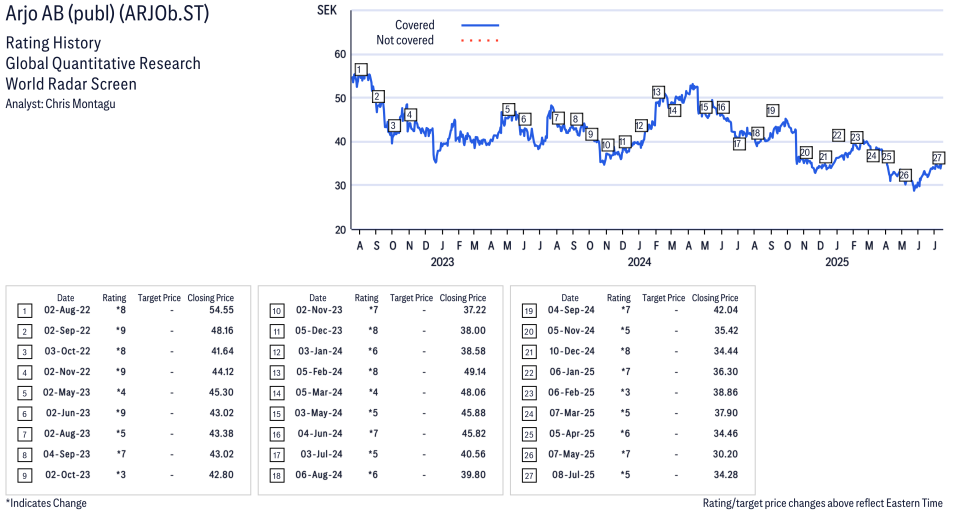Viewport: 954px width, 510px height.
Task: Click chart marker 17 below the July 2024 line
Action: [x=739, y=144]
